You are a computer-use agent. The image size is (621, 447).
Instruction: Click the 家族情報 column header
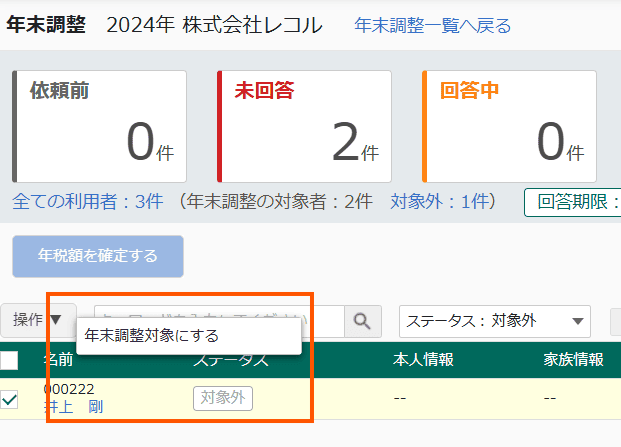[x=573, y=360]
